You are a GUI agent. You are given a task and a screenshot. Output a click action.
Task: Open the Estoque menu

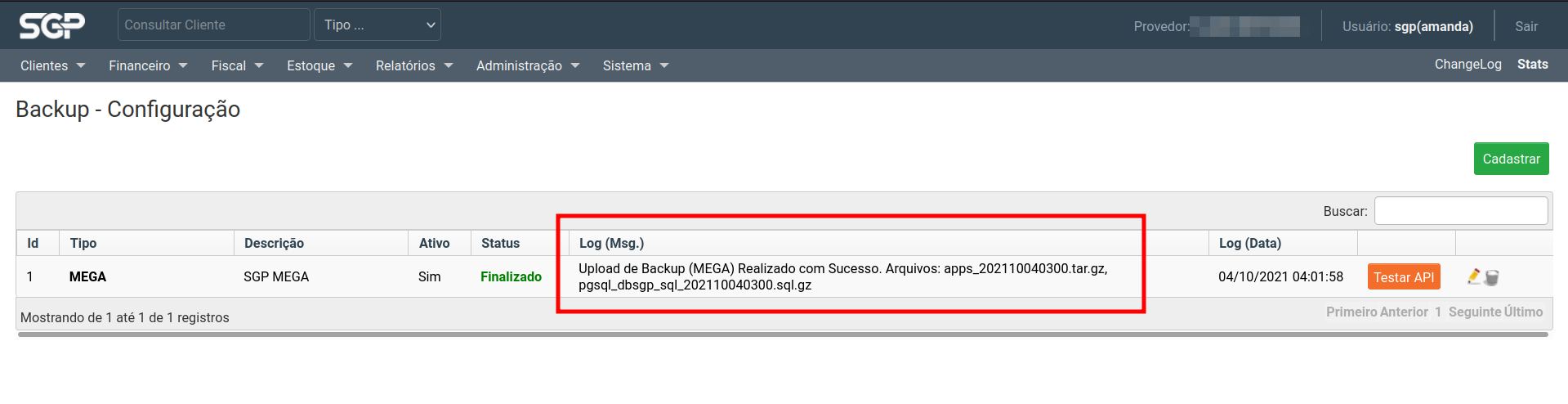tap(319, 65)
